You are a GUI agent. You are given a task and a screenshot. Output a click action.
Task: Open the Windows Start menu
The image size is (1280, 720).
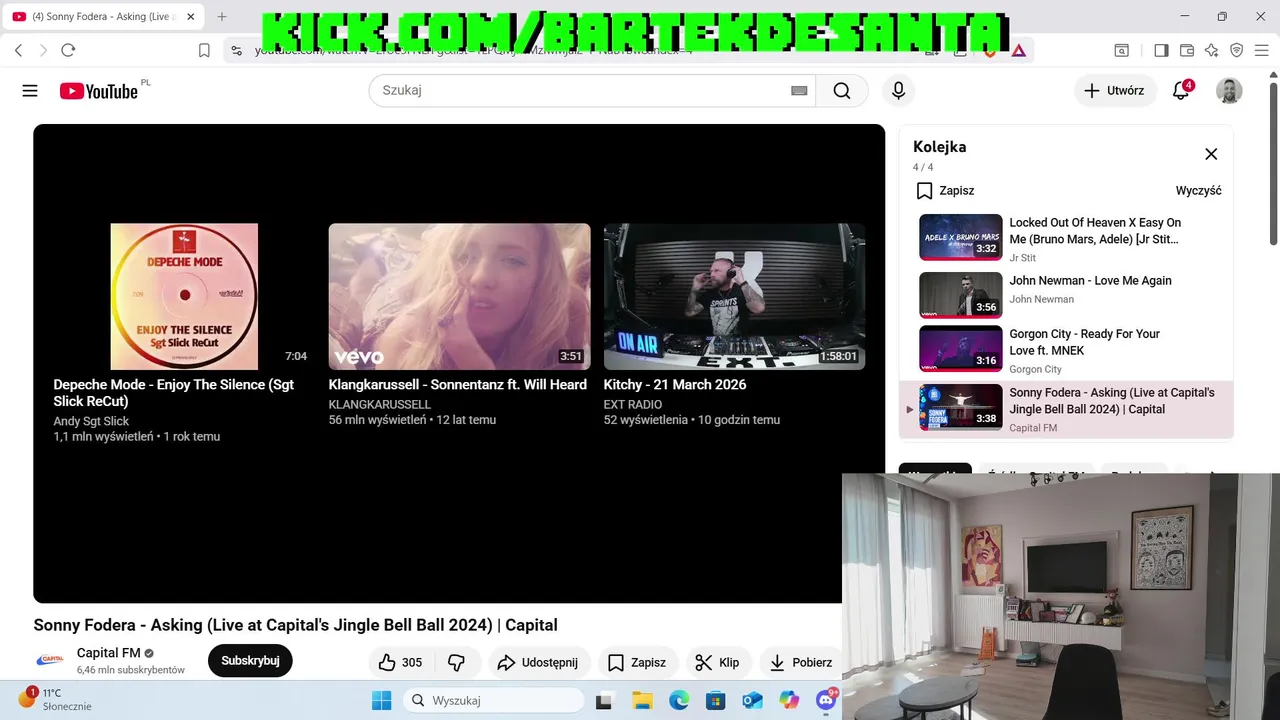(381, 700)
